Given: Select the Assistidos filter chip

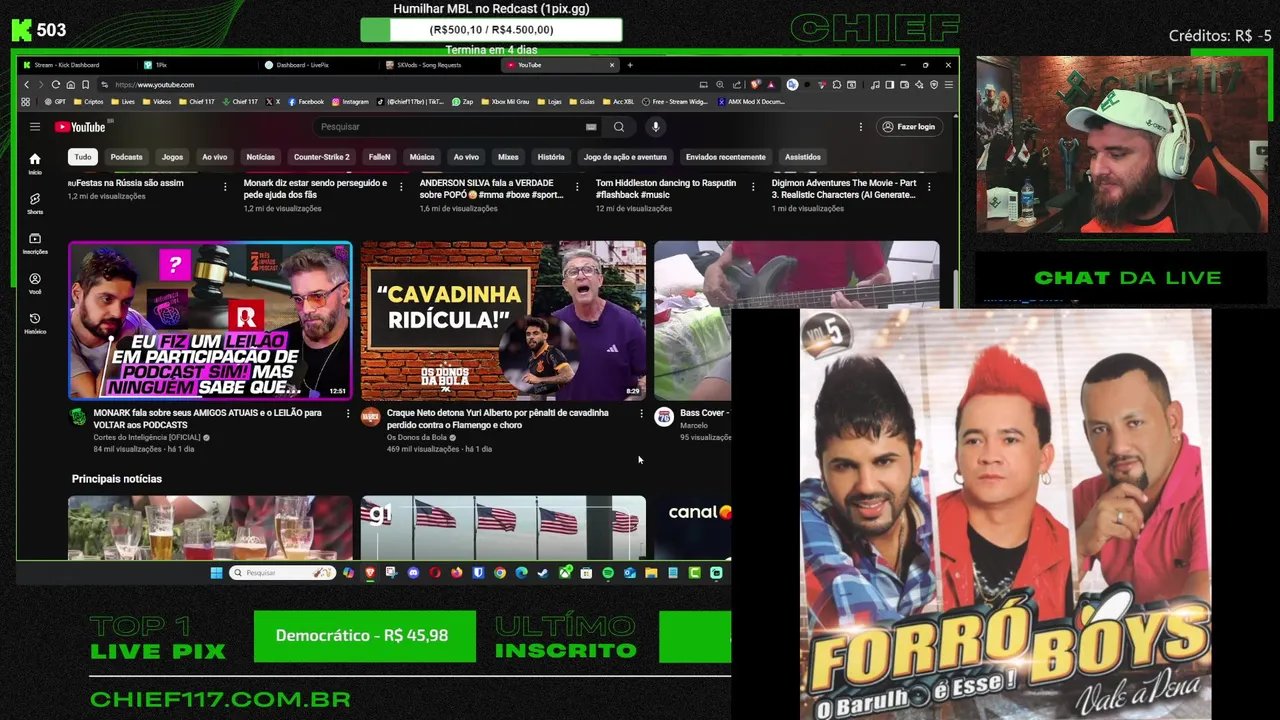Looking at the screenshot, I should (803, 157).
